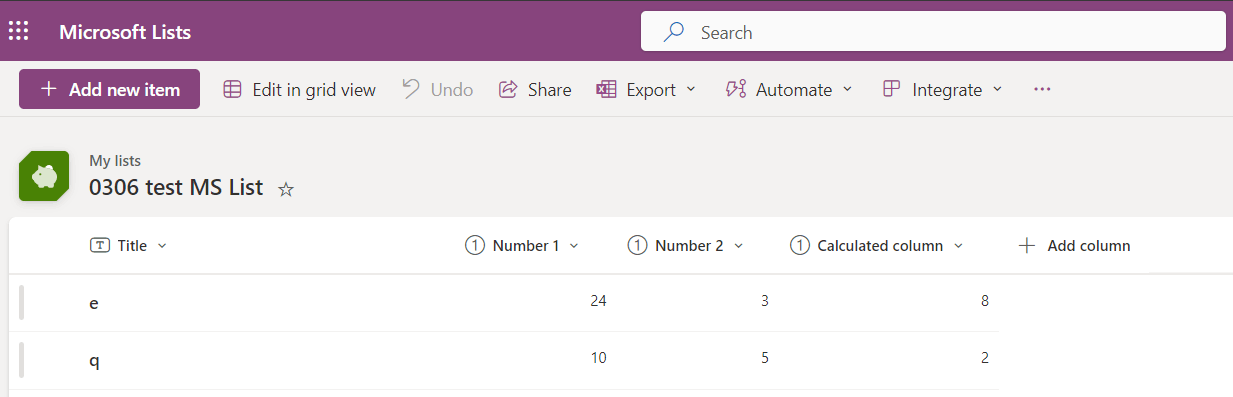Click the Excel icon next to Export

[x=606, y=90]
